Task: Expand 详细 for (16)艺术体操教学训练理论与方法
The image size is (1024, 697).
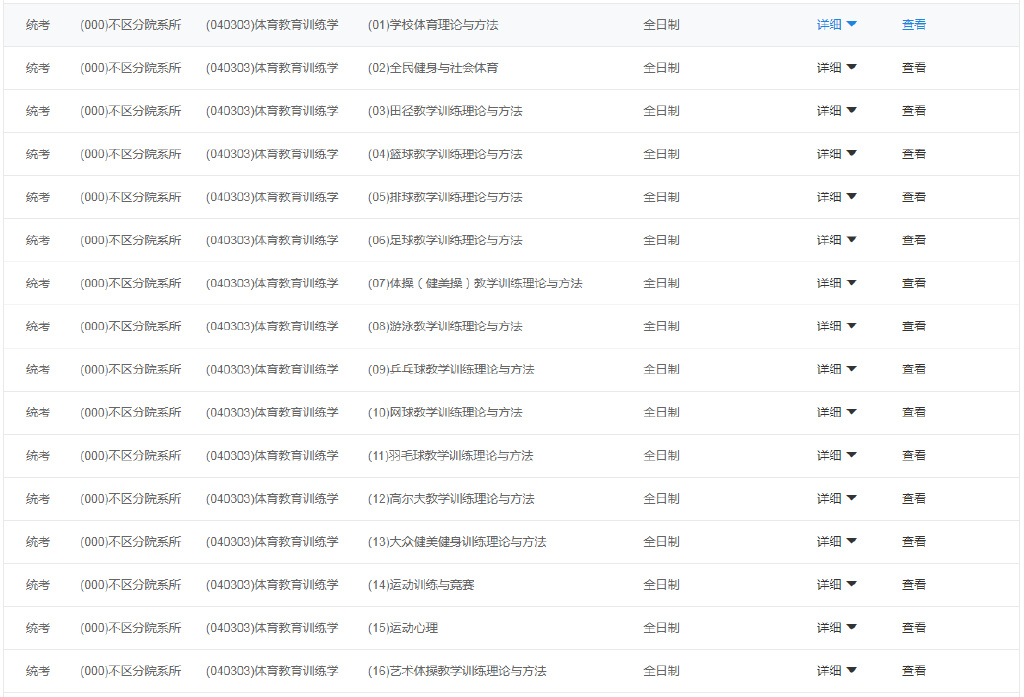Action: point(837,672)
